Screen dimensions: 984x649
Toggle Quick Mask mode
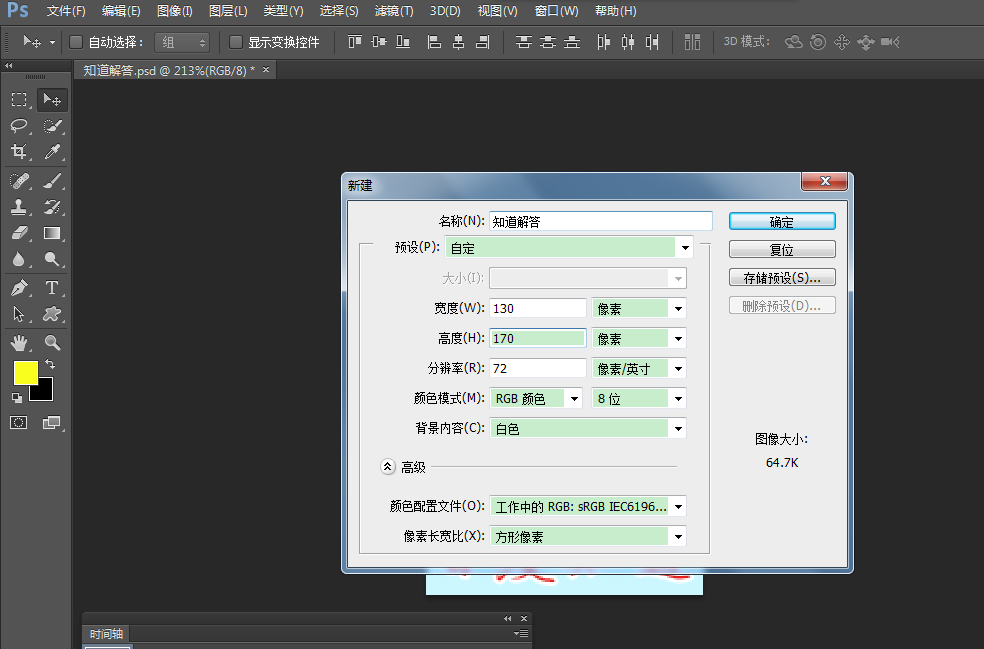coord(19,422)
